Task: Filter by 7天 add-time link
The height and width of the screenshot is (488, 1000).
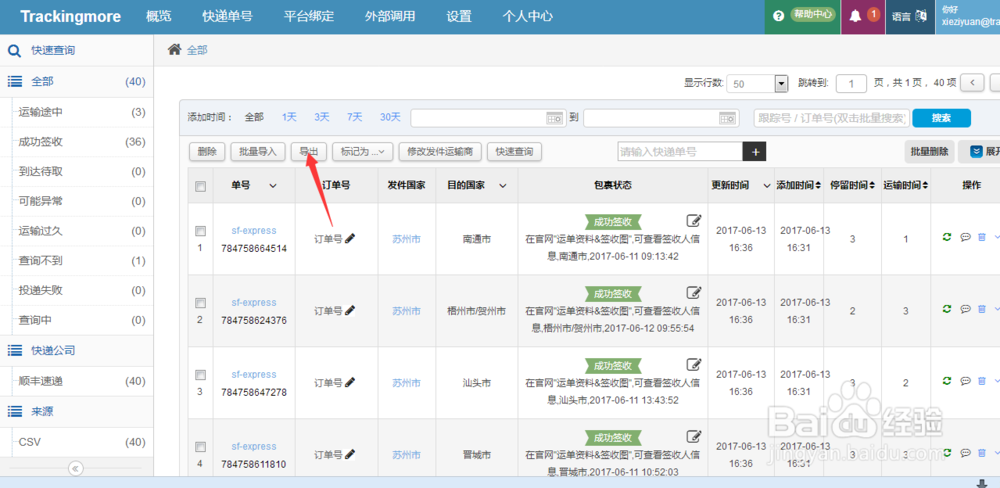Action: [x=355, y=117]
